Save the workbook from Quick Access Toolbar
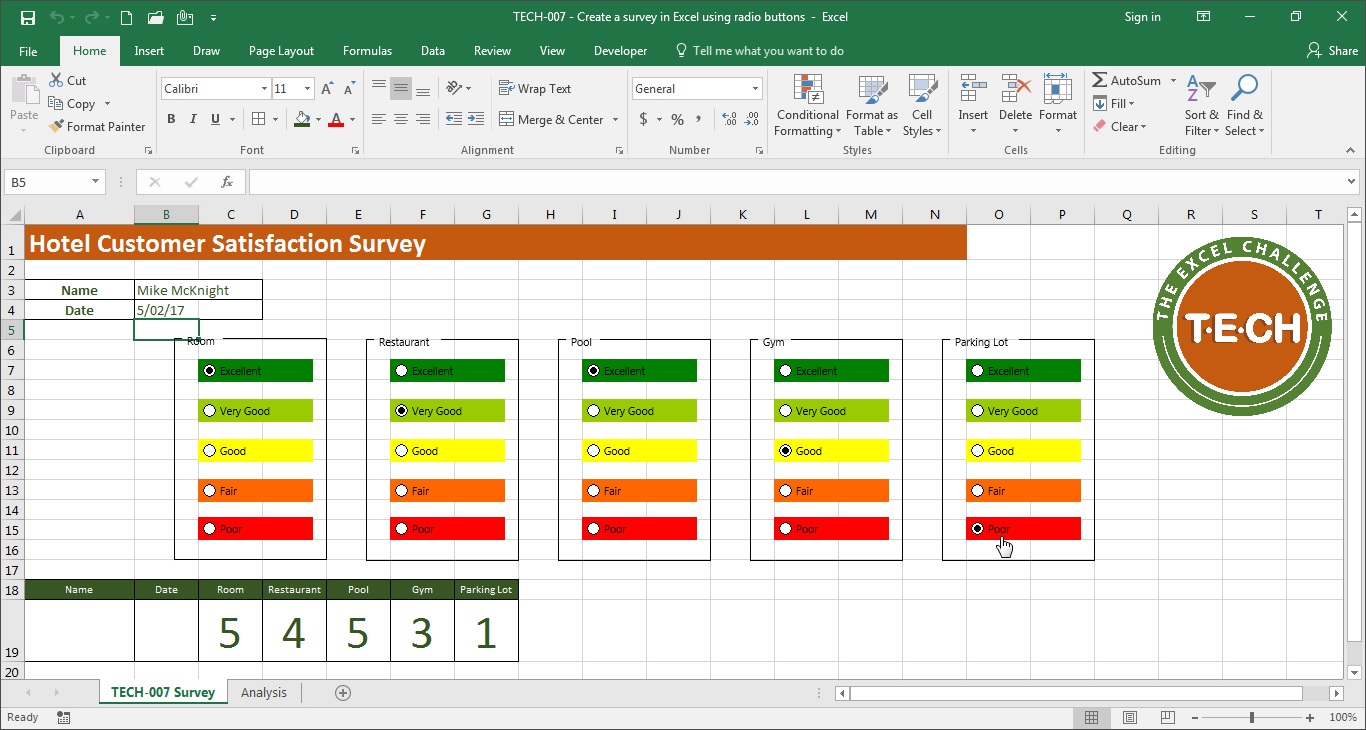The height and width of the screenshot is (730, 1366). [x=28, y=17]
